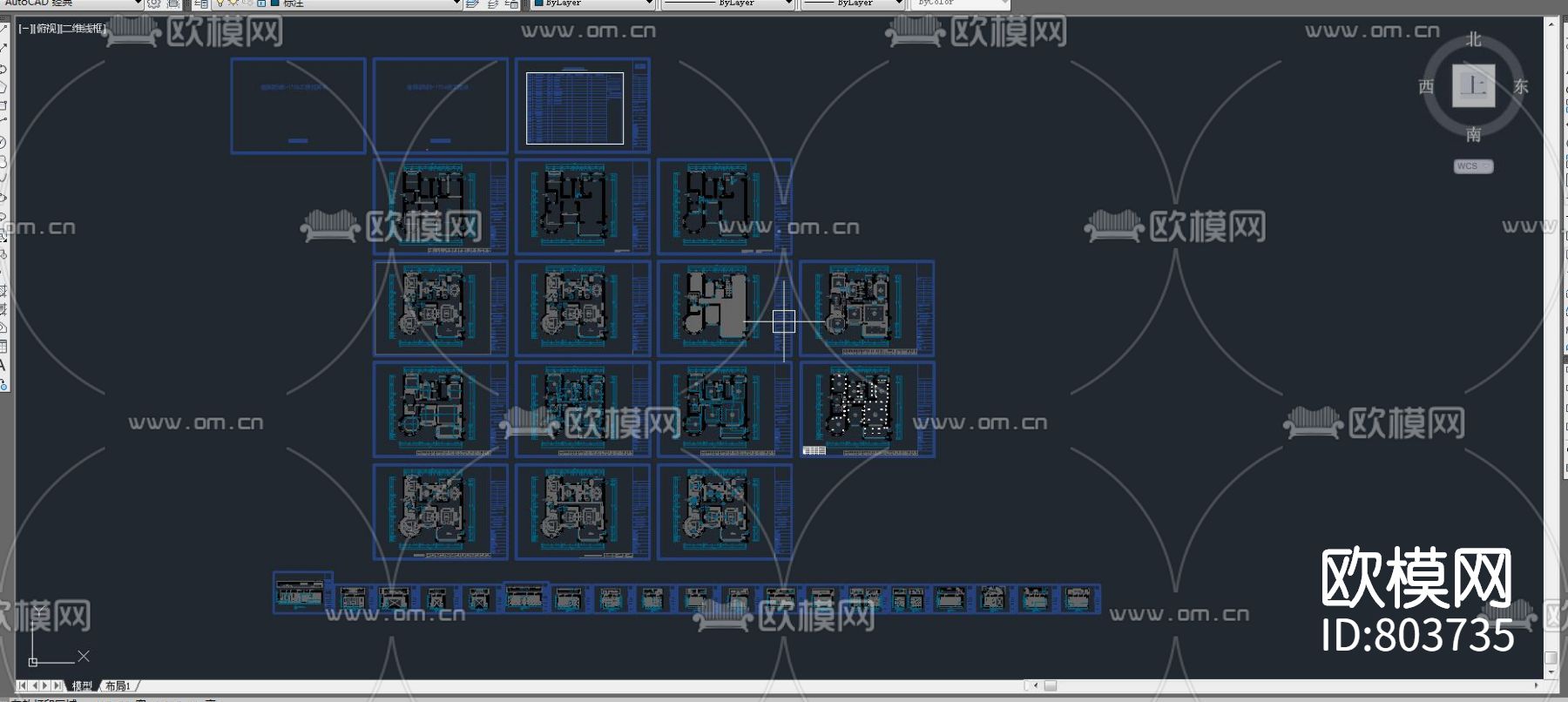
Task: Click the [-] viewport control
Action: point(25,29)
